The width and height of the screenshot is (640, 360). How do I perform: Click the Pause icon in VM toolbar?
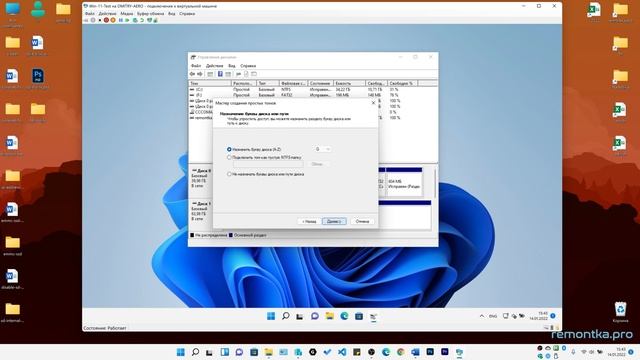click(121, 20)
